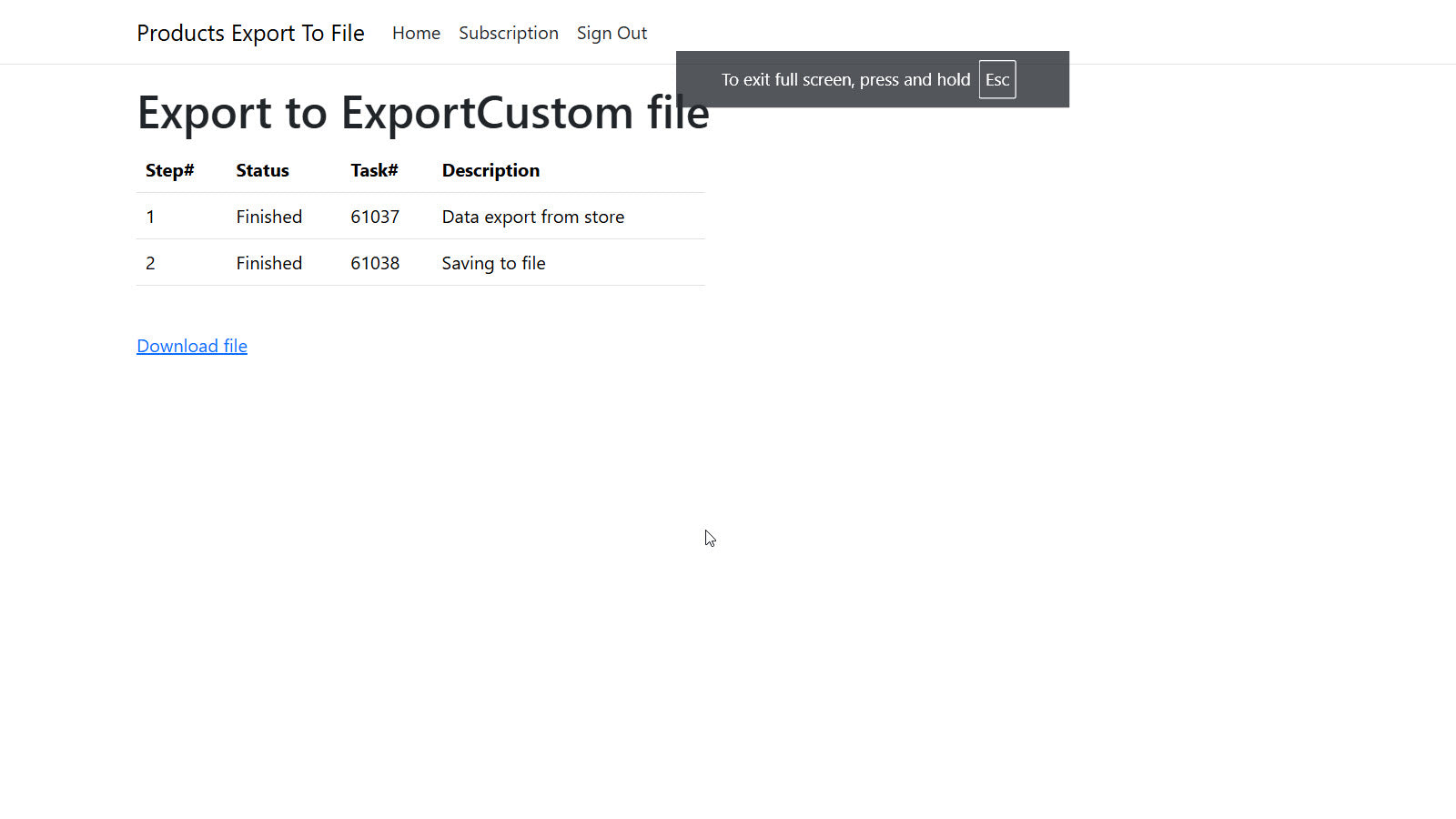Image resolution: width=1456 pixels, height=819 pixels.
Task: Select the Task# column header
Action: click(x=374, y=170)
